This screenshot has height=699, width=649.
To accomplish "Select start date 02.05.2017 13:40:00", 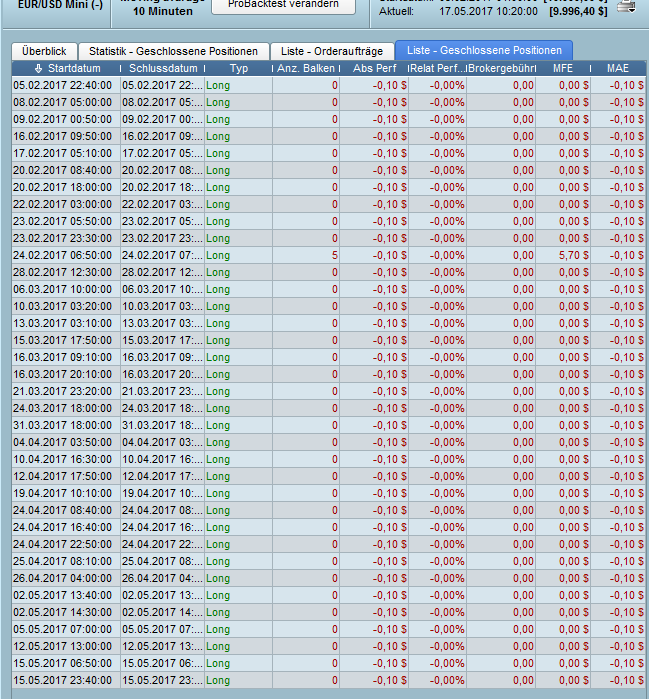I will 62,596.
